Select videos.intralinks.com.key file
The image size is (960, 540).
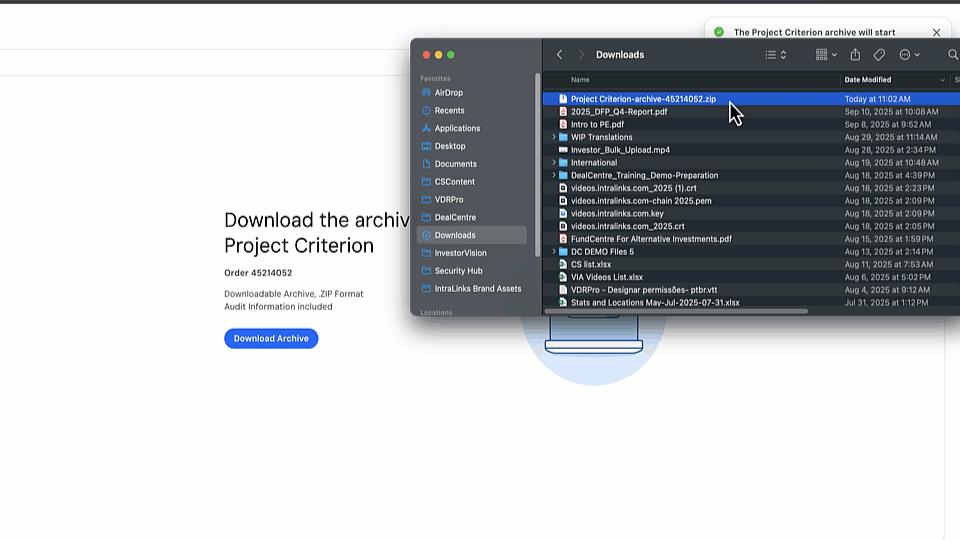point(751,213)
